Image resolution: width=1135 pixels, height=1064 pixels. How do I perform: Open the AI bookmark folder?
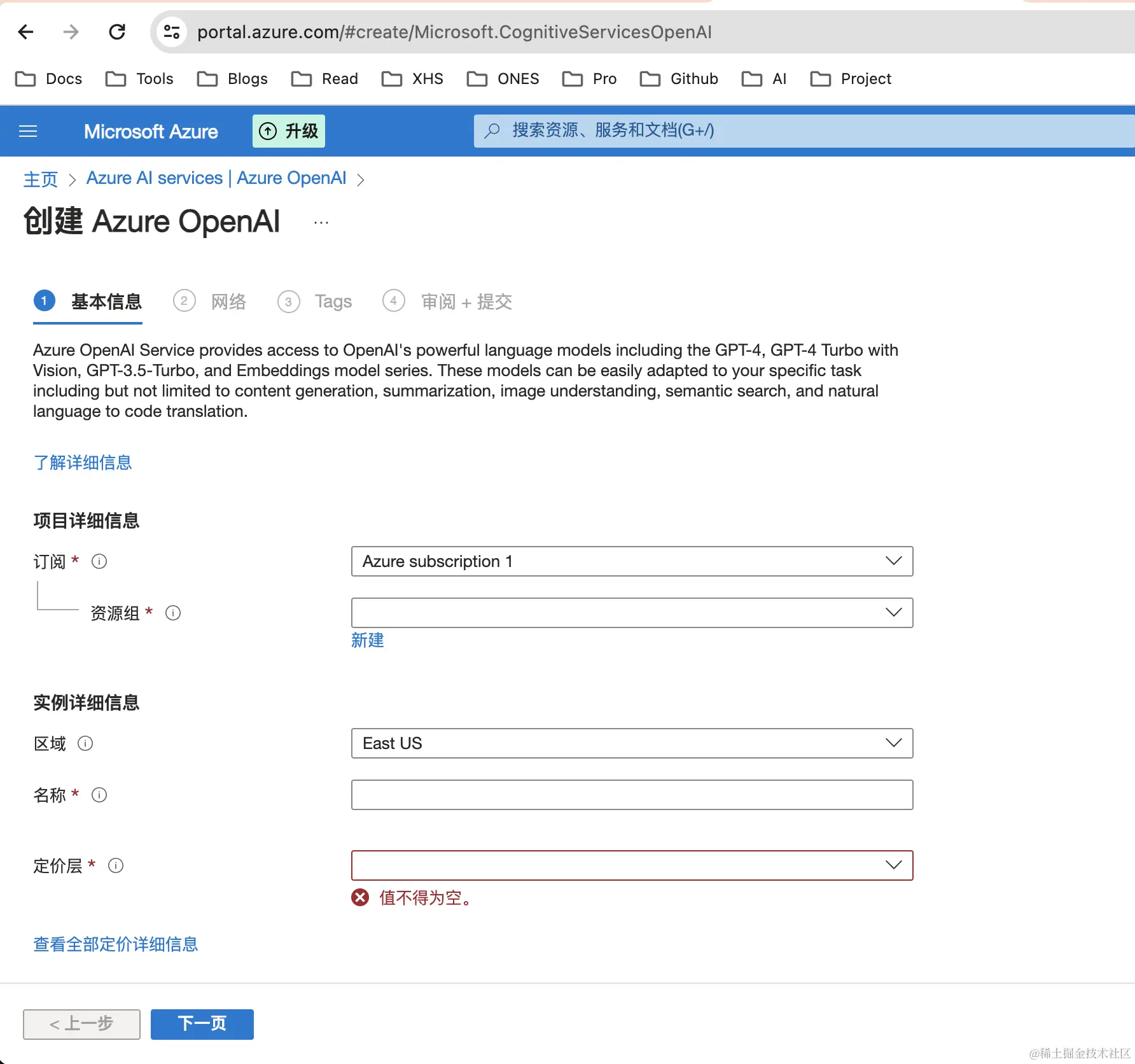(x=764, y=79)
